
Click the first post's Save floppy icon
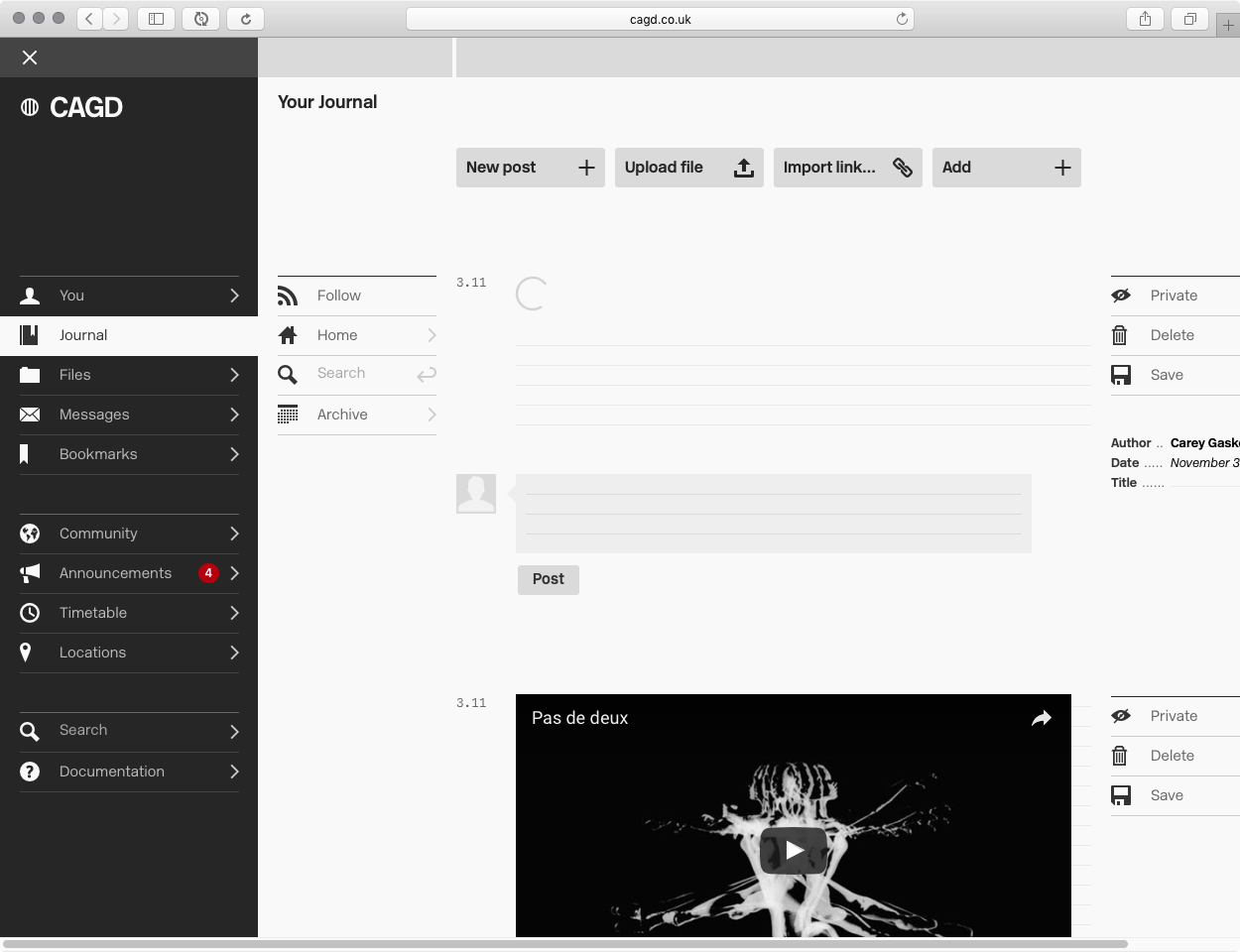pos(1121,375)
